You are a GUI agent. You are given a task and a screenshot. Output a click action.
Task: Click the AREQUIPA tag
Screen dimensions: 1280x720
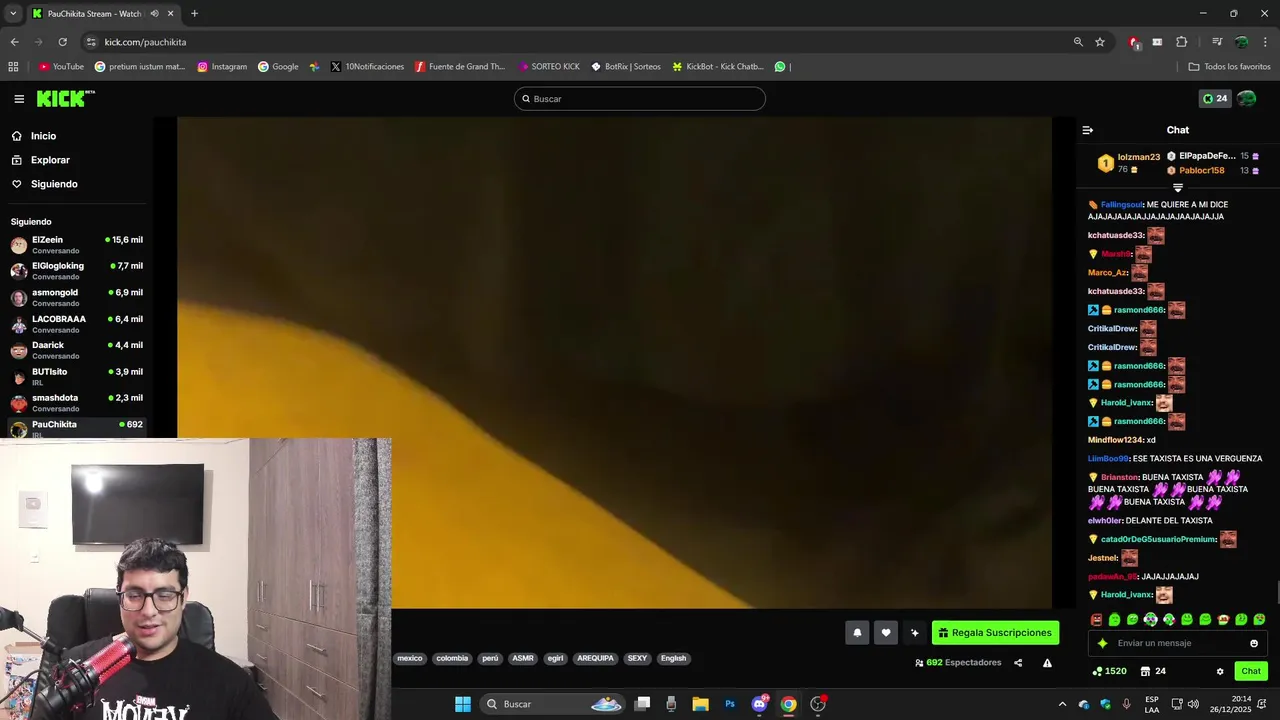[595, 658]
